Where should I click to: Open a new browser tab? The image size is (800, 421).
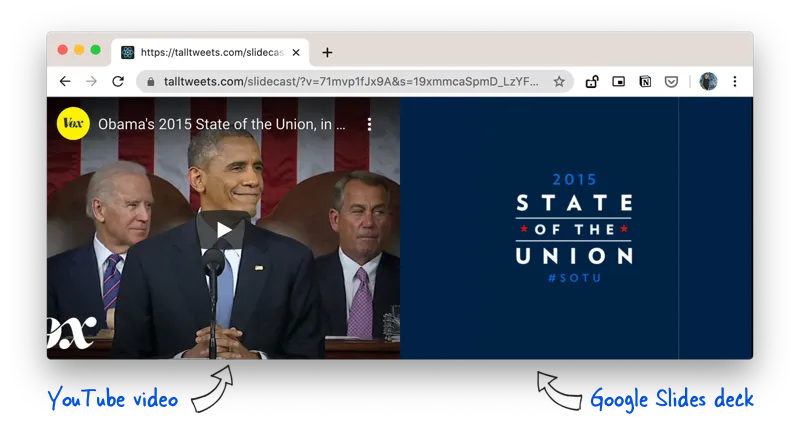tap(327, 52)
